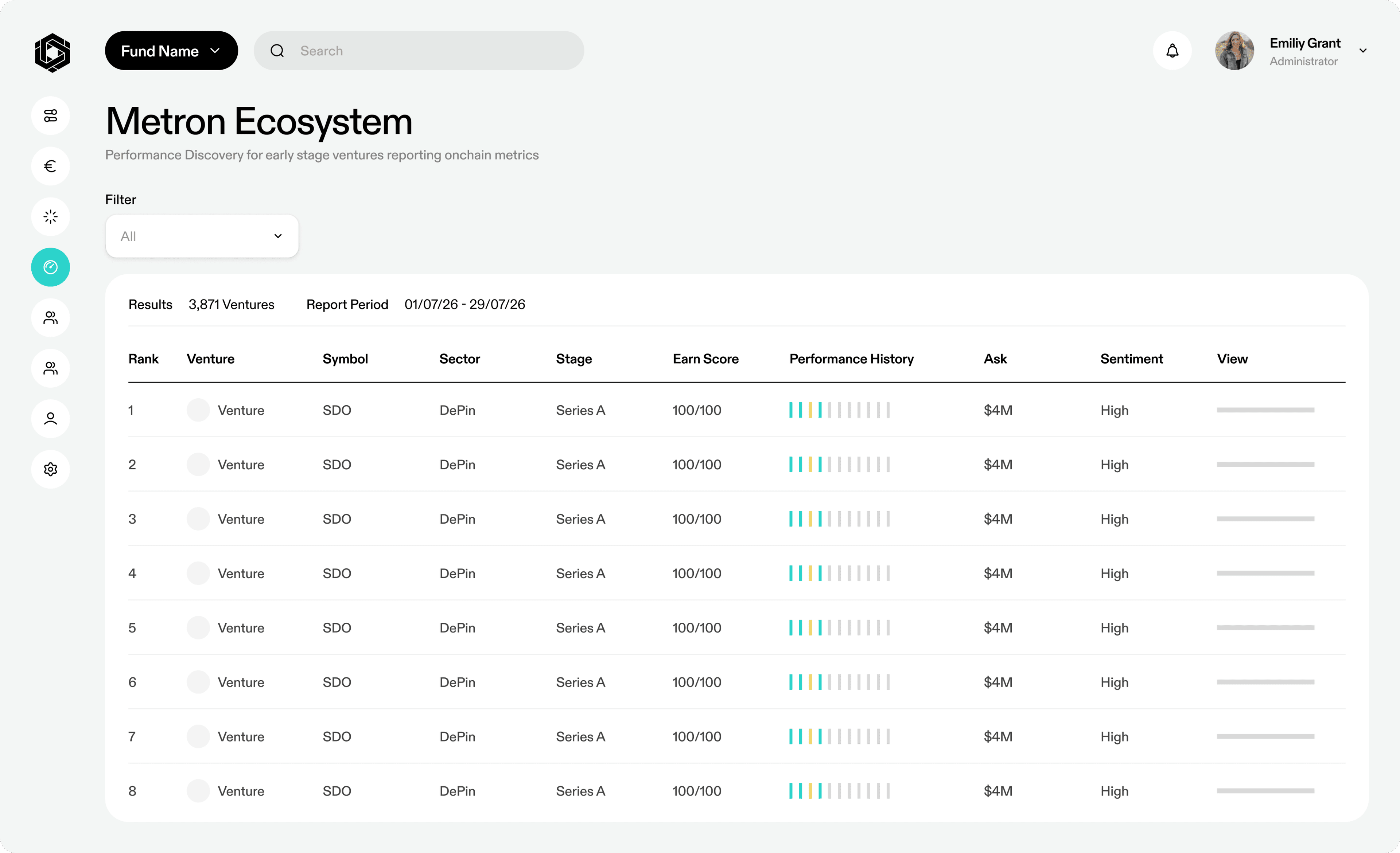1400x853 pixels.
Task: Open the first group users sidebar icon
Action: click(x=51, y=317)
